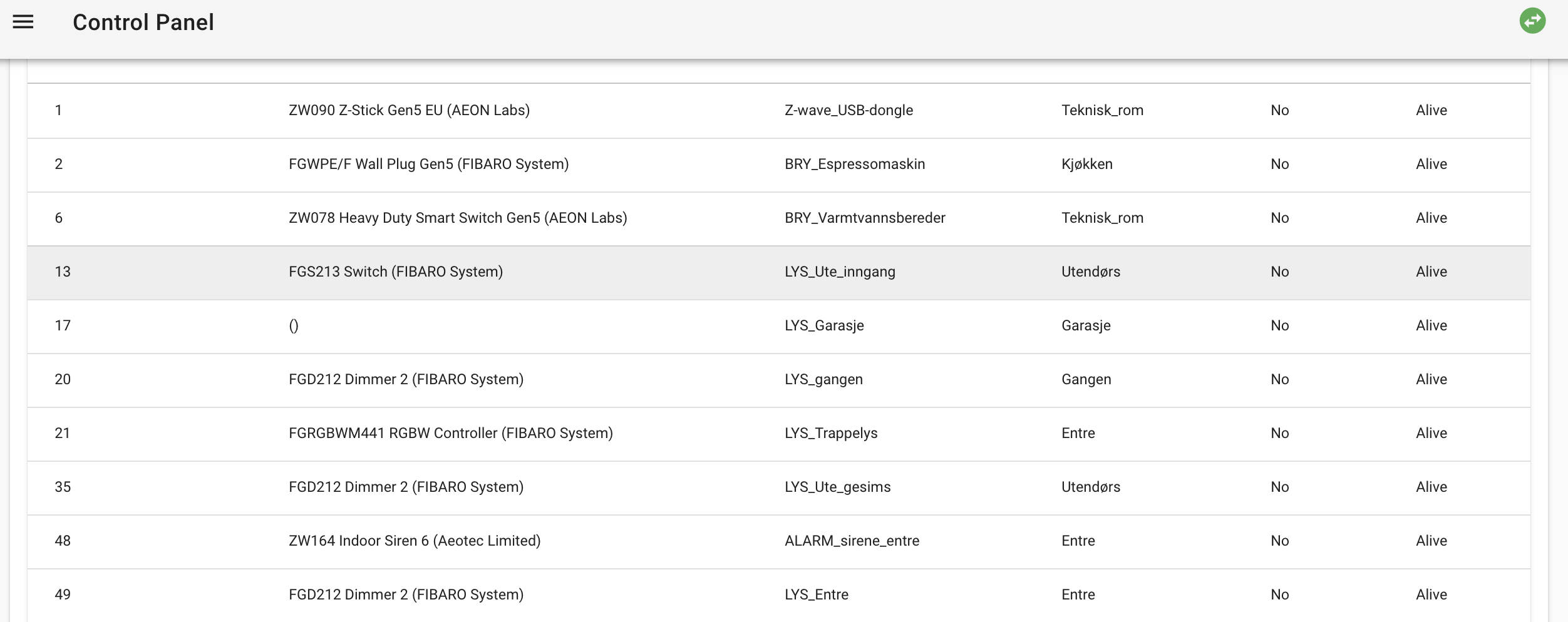The height and width of the screenshot is (622, 1568).
Task: Select node ID 1 cell
Action: (x=59, y=111)
